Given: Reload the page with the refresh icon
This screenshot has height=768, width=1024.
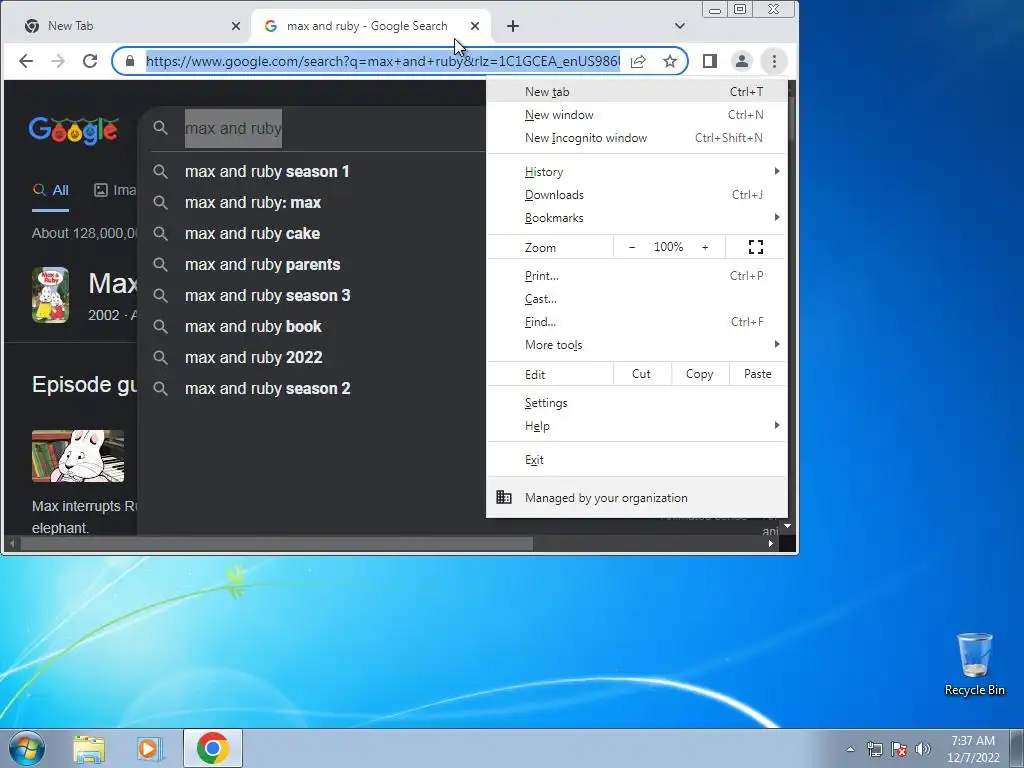Looking at the screenshot, I should point(90,61).
